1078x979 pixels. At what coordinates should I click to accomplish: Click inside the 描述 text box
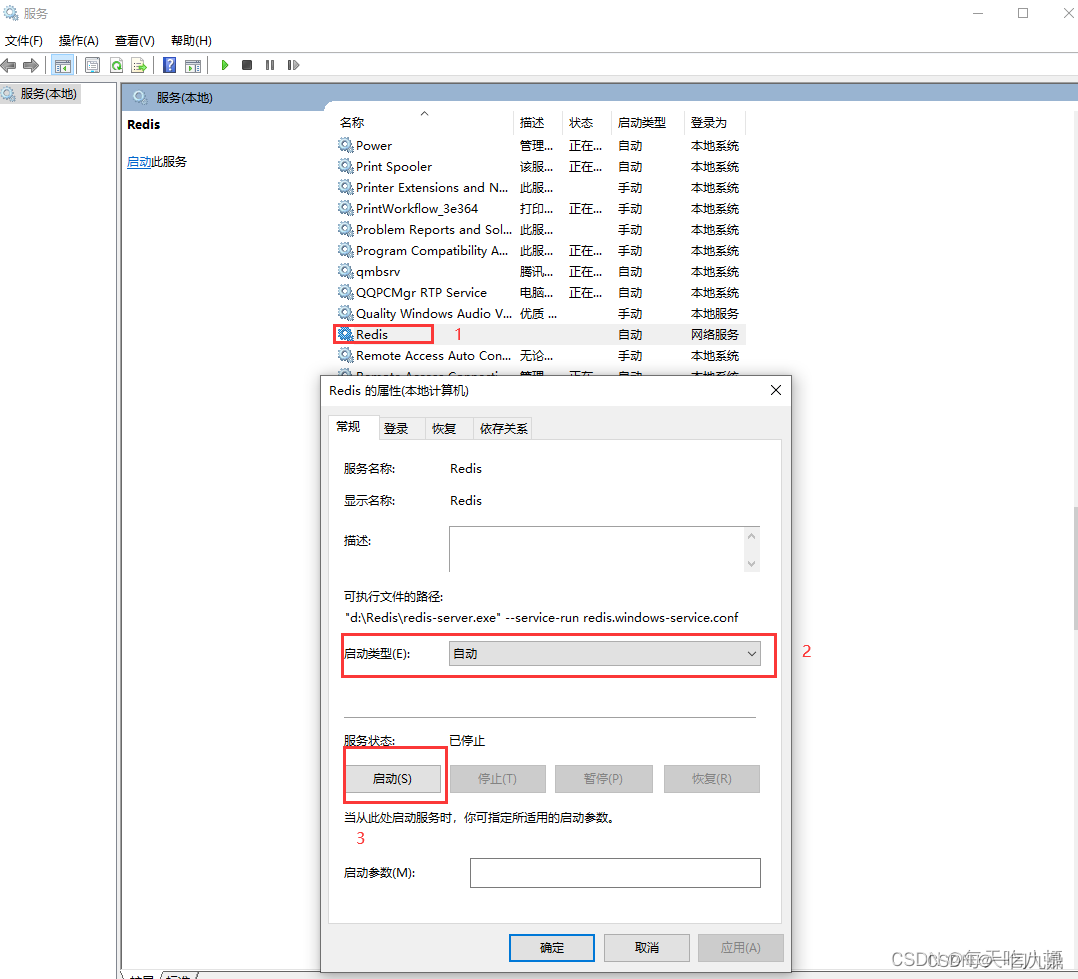coord(596,549)
